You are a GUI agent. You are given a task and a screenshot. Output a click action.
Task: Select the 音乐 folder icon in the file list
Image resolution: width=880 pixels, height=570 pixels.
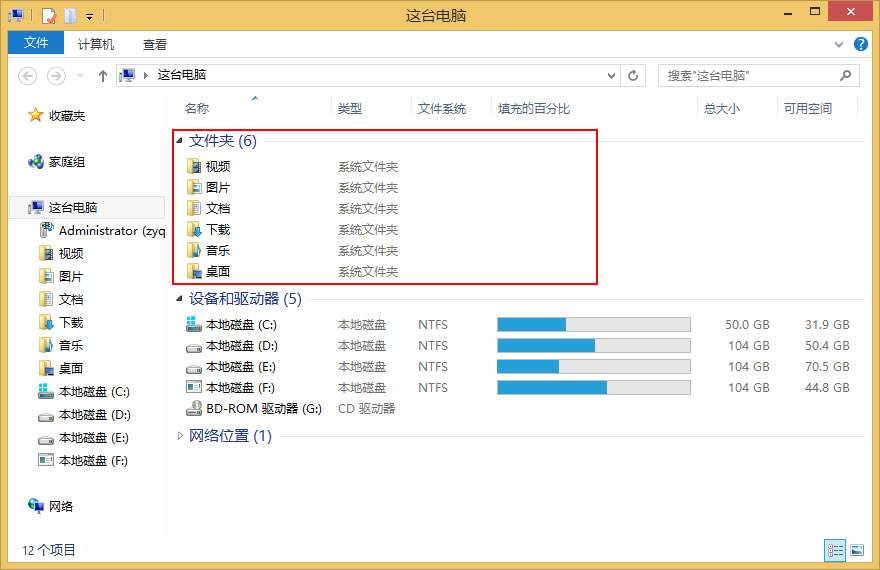[194, 250]
